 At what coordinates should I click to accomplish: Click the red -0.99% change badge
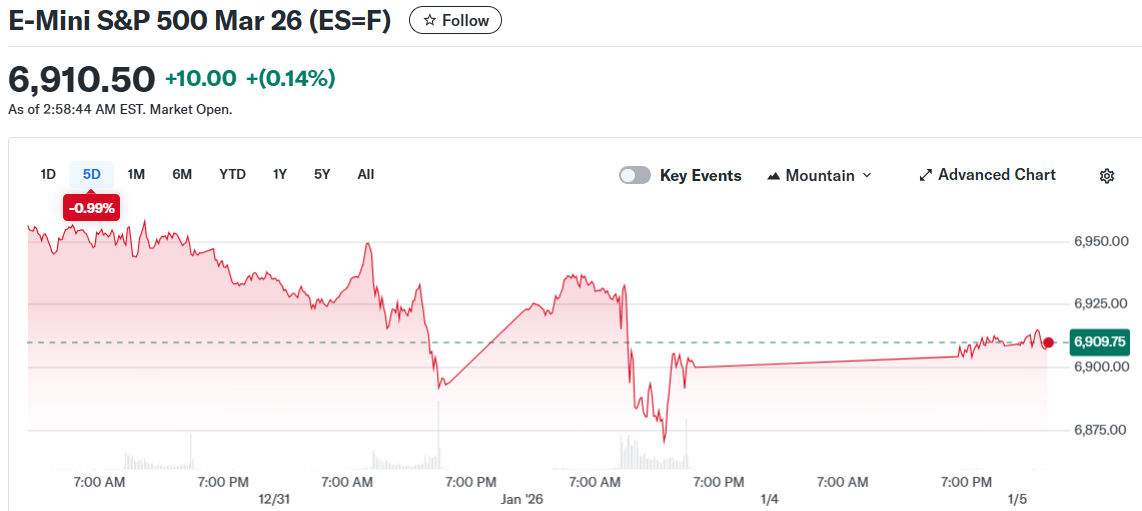click(91, 208)
